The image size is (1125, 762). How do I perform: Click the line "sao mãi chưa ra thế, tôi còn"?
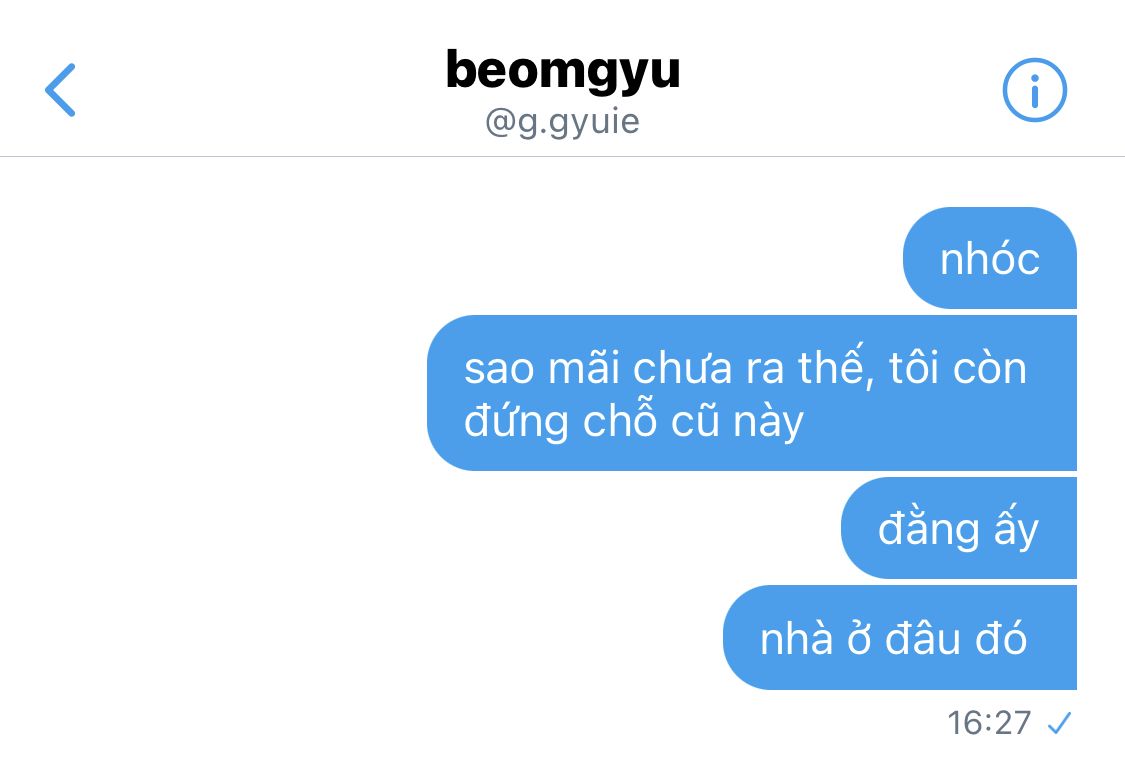click(745, 367)
